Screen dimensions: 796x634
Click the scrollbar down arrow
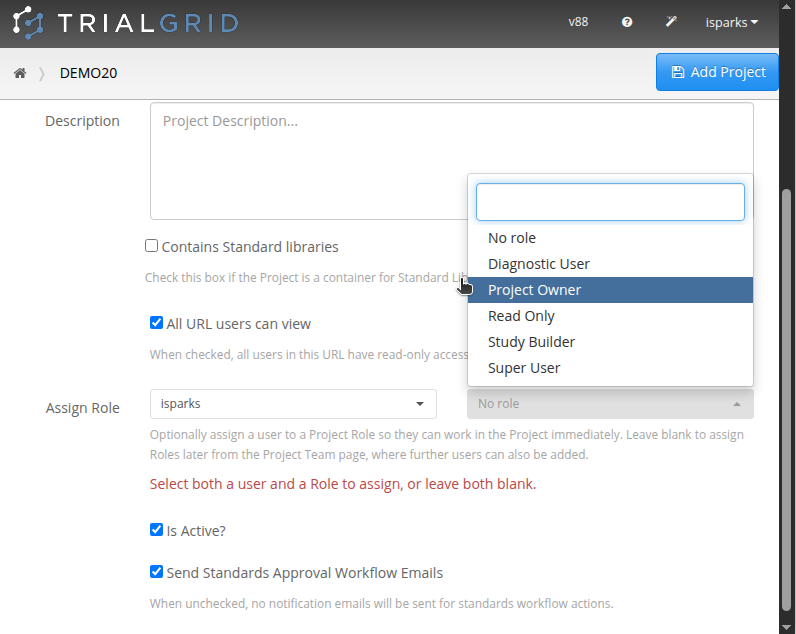point(787,627)
